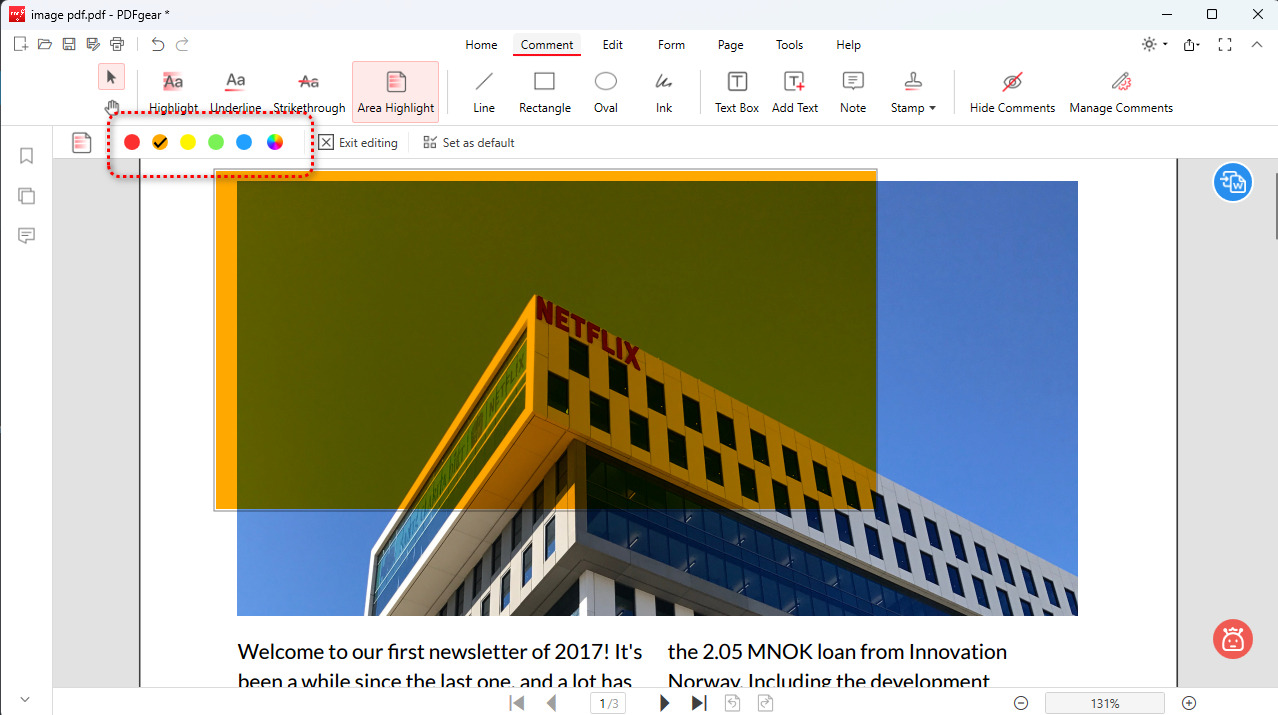Insert a Text Box
The image size is (1278, 715).
[x=737, y=93]
